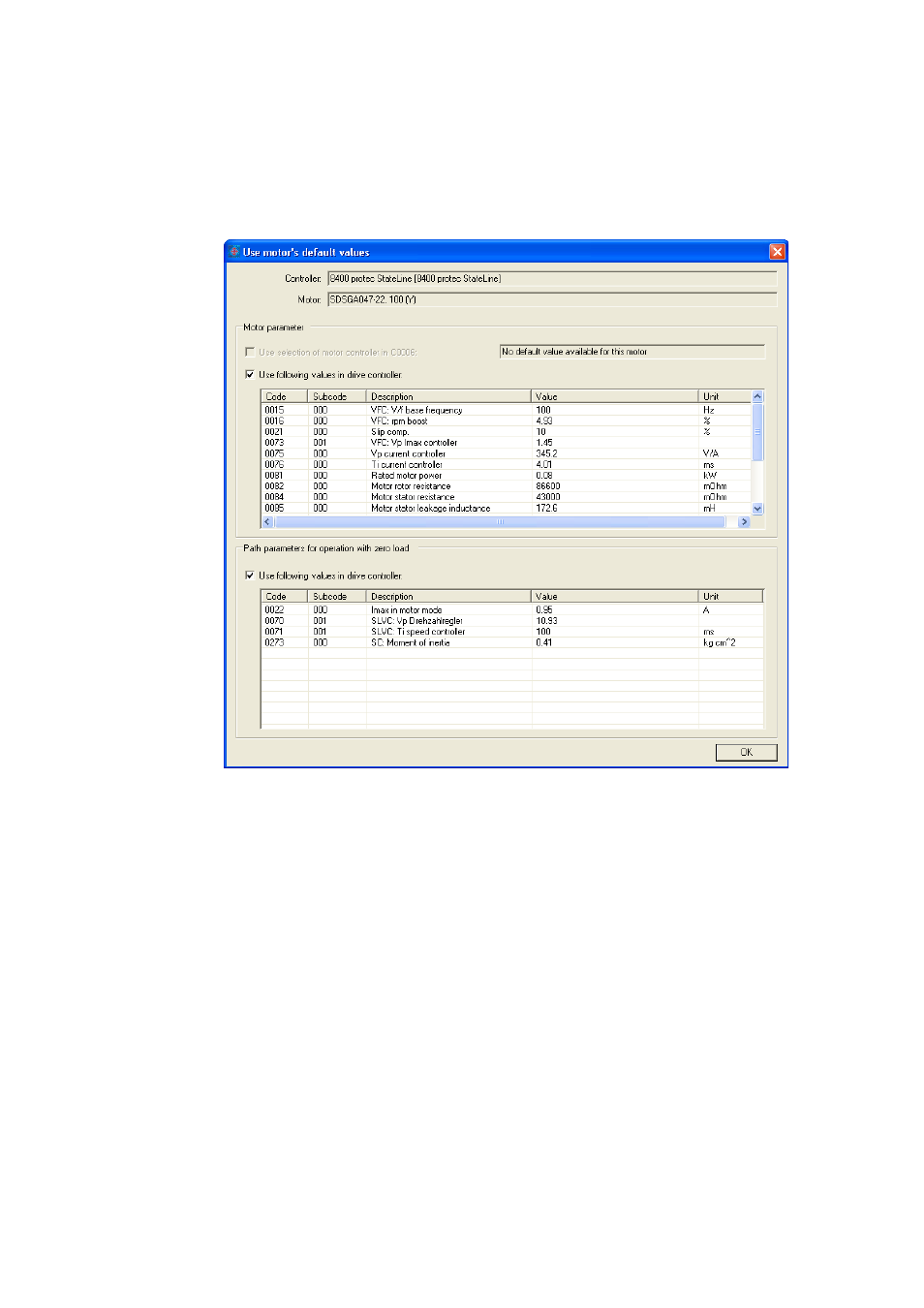Click value 0.95 of Imax in motor mode

tap(544, 610)
